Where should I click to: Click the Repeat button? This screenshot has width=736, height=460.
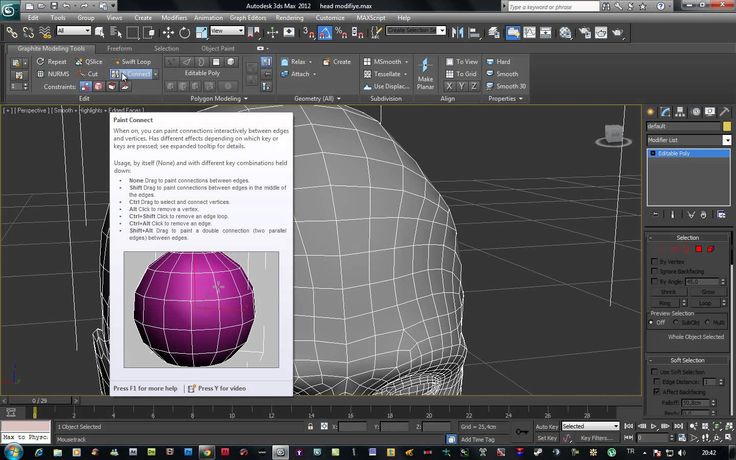[52, 61]
